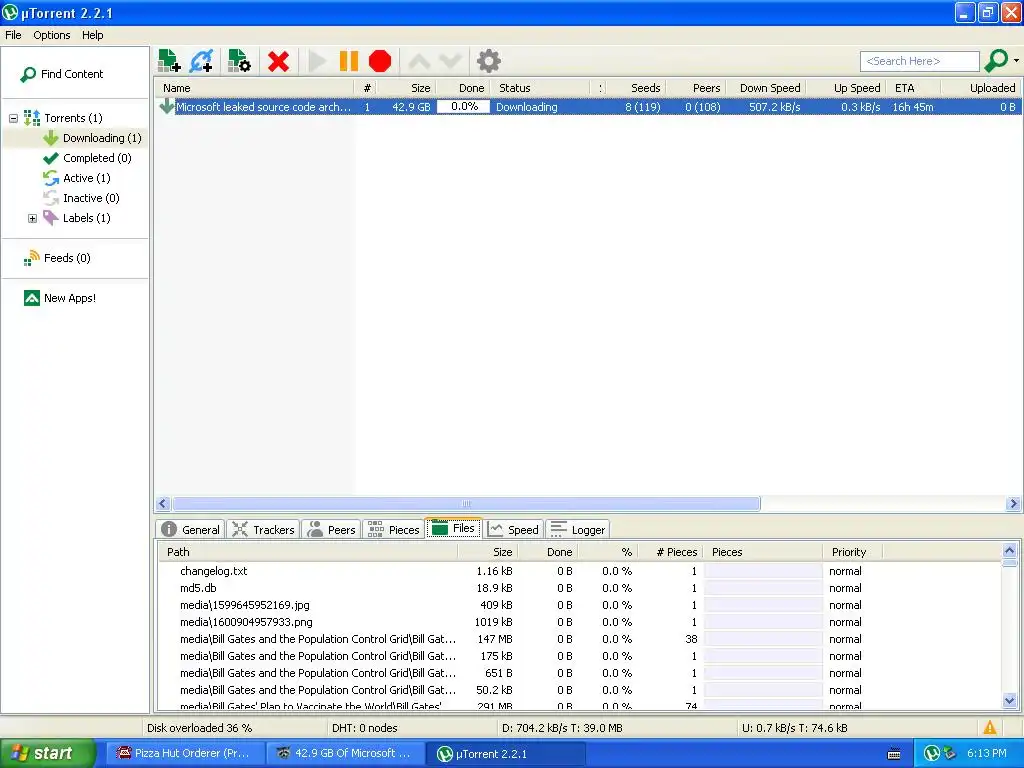Viewport: 1024px width, 768px height.
Task: Sort torrents by Status column header
Action: (541, 88)
